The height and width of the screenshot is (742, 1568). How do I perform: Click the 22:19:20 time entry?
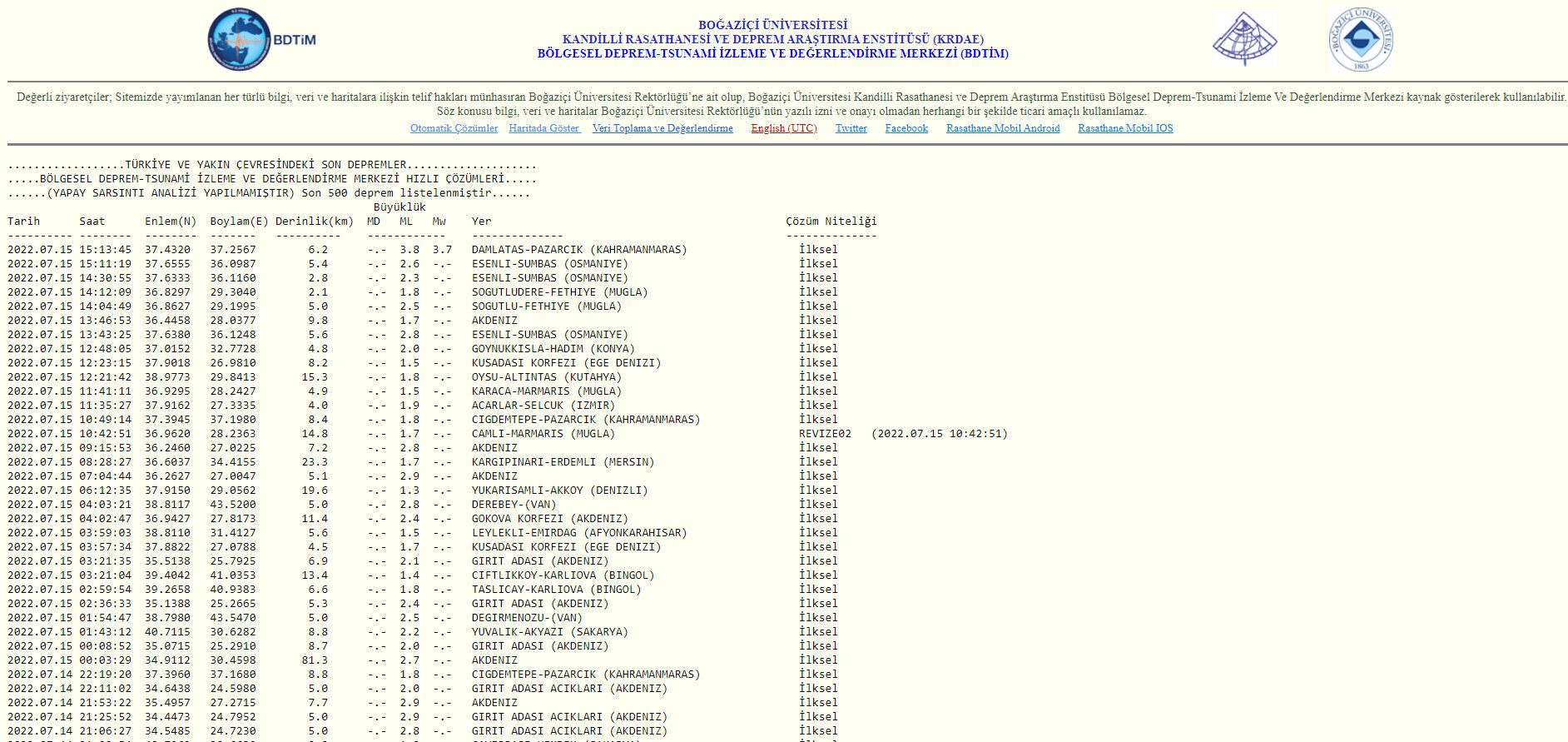tap(106, 675)
